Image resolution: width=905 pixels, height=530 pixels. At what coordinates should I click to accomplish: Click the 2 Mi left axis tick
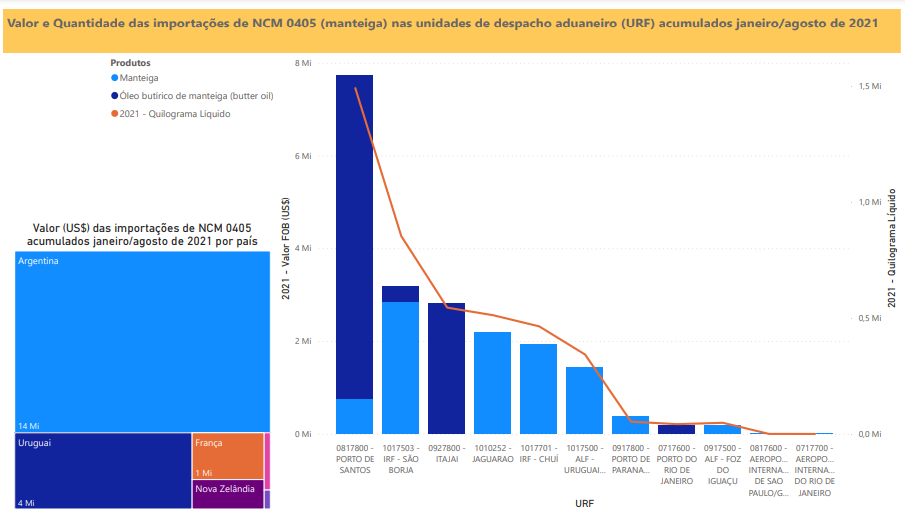[x=303, y=341]
